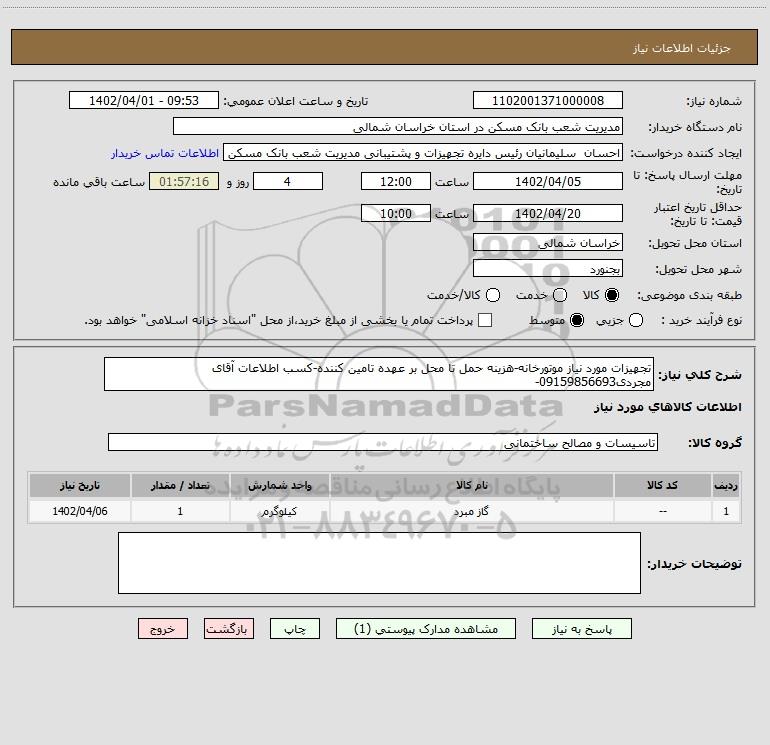This screenshot has width=770, height=745.
Task: Click the delivery city field بجنورد
Action: pyautogui.click(x=548, y=269)
